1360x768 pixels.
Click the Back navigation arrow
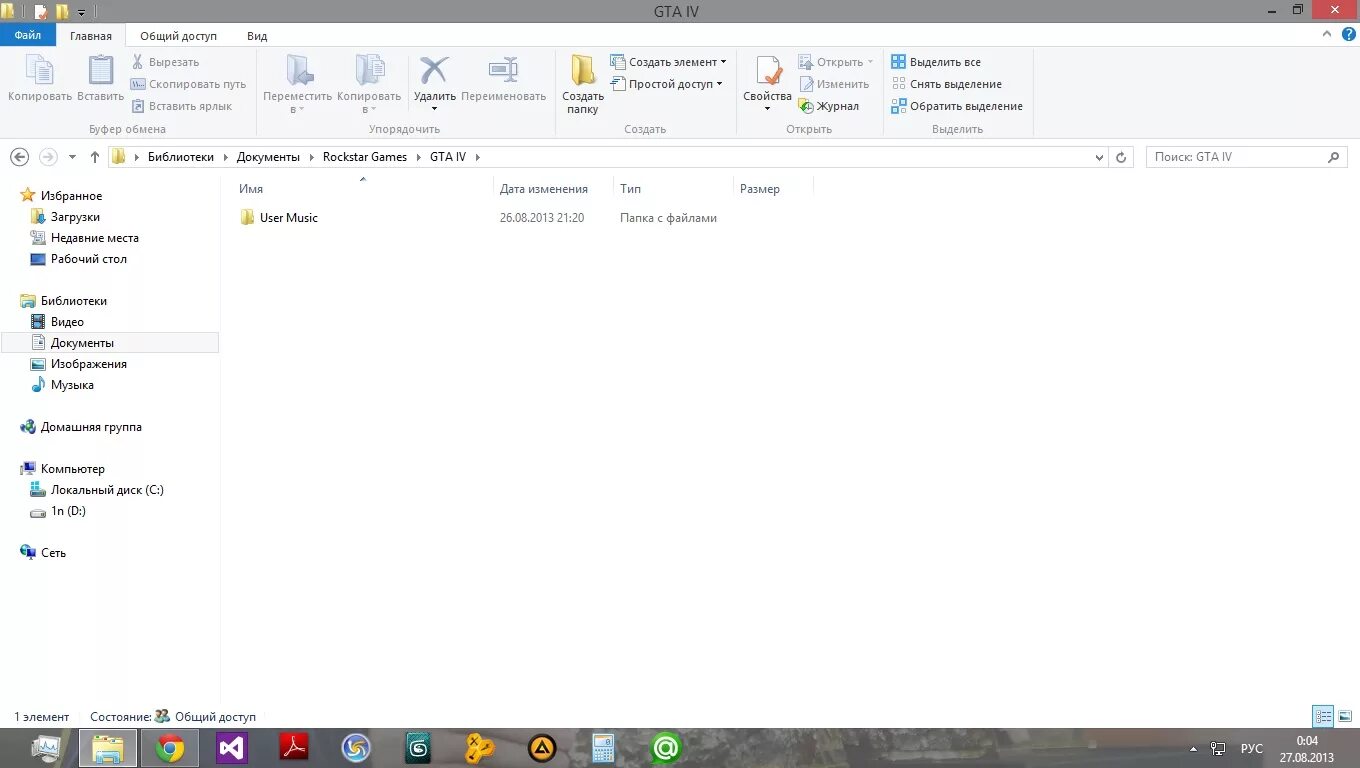[x=19, y=157]
